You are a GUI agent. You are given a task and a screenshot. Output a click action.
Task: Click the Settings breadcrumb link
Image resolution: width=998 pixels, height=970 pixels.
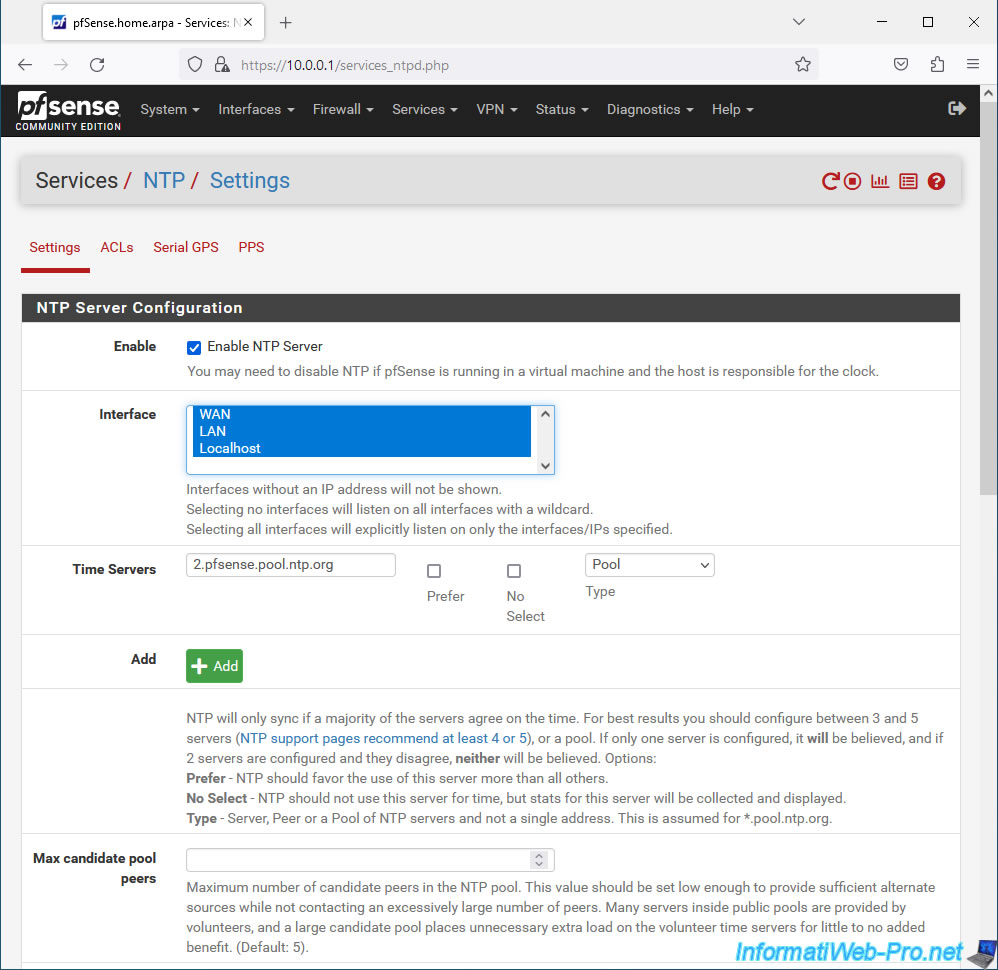(x=250, y=181)
